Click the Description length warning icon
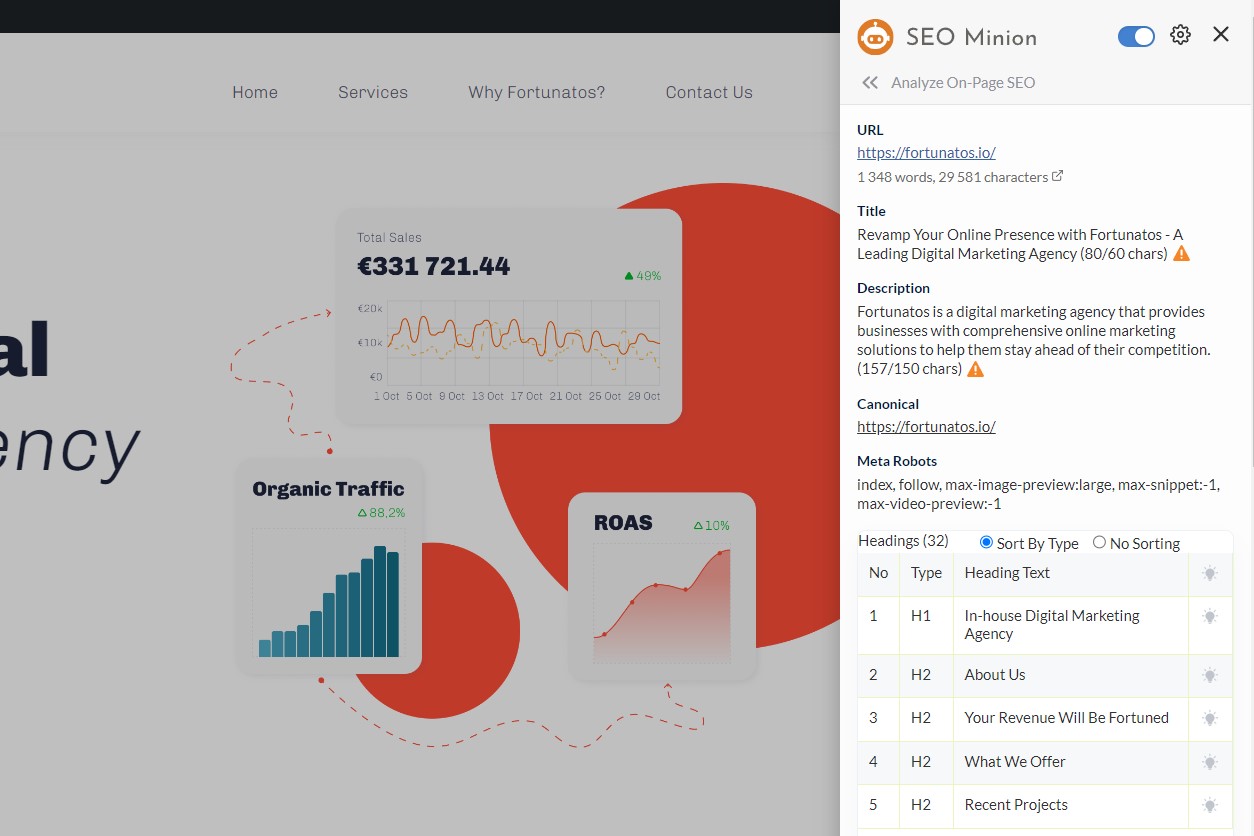Image resolution: width=1254 pixels, height=836 pixels. pyautogui.click(x=976, y=369)
